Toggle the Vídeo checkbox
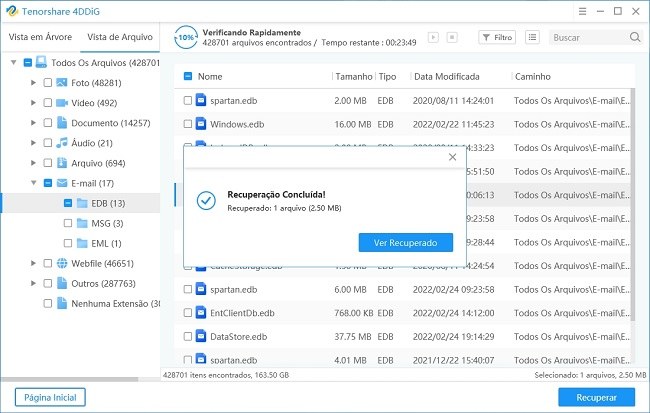Image resolution: width=650 pixels, height=413 pixels. click(x=48, y=102)
